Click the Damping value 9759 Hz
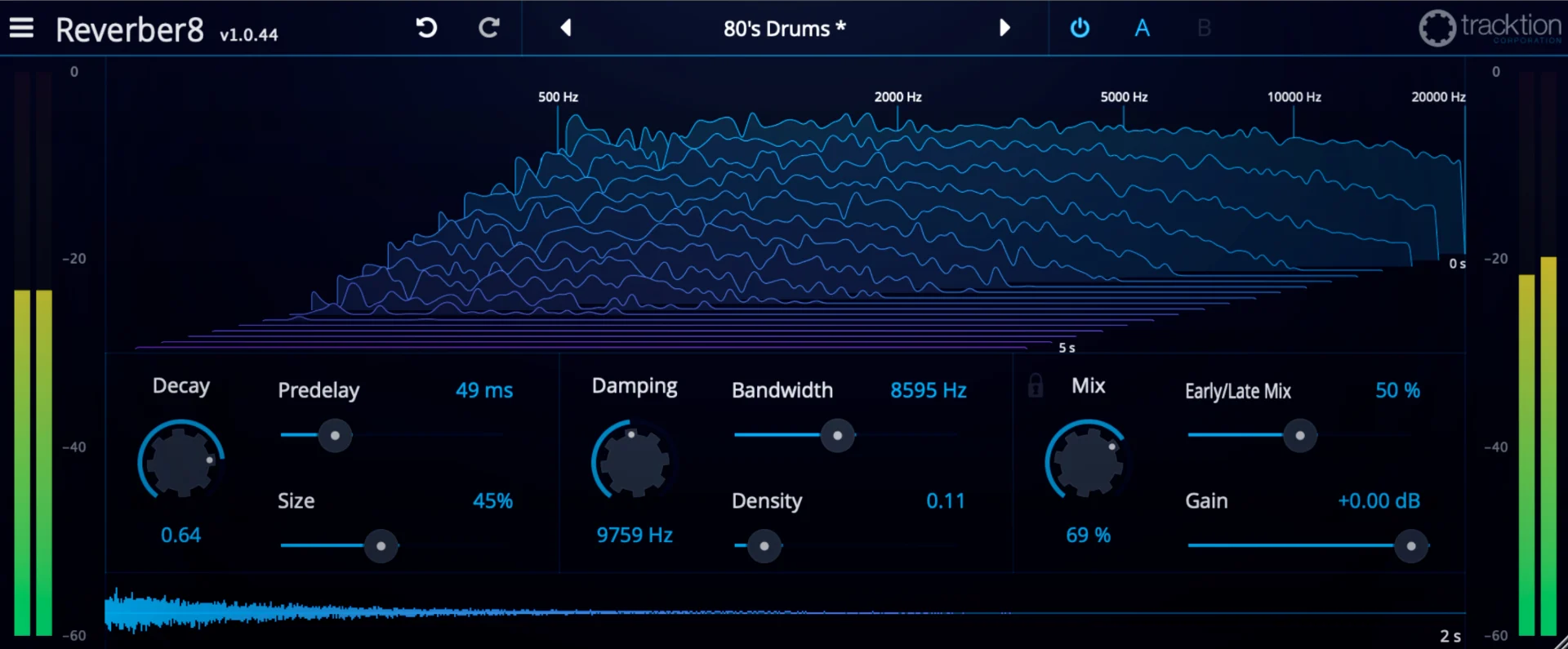Image resolution: width=1568 pixels, height=649 pixels. pos(635,535)
